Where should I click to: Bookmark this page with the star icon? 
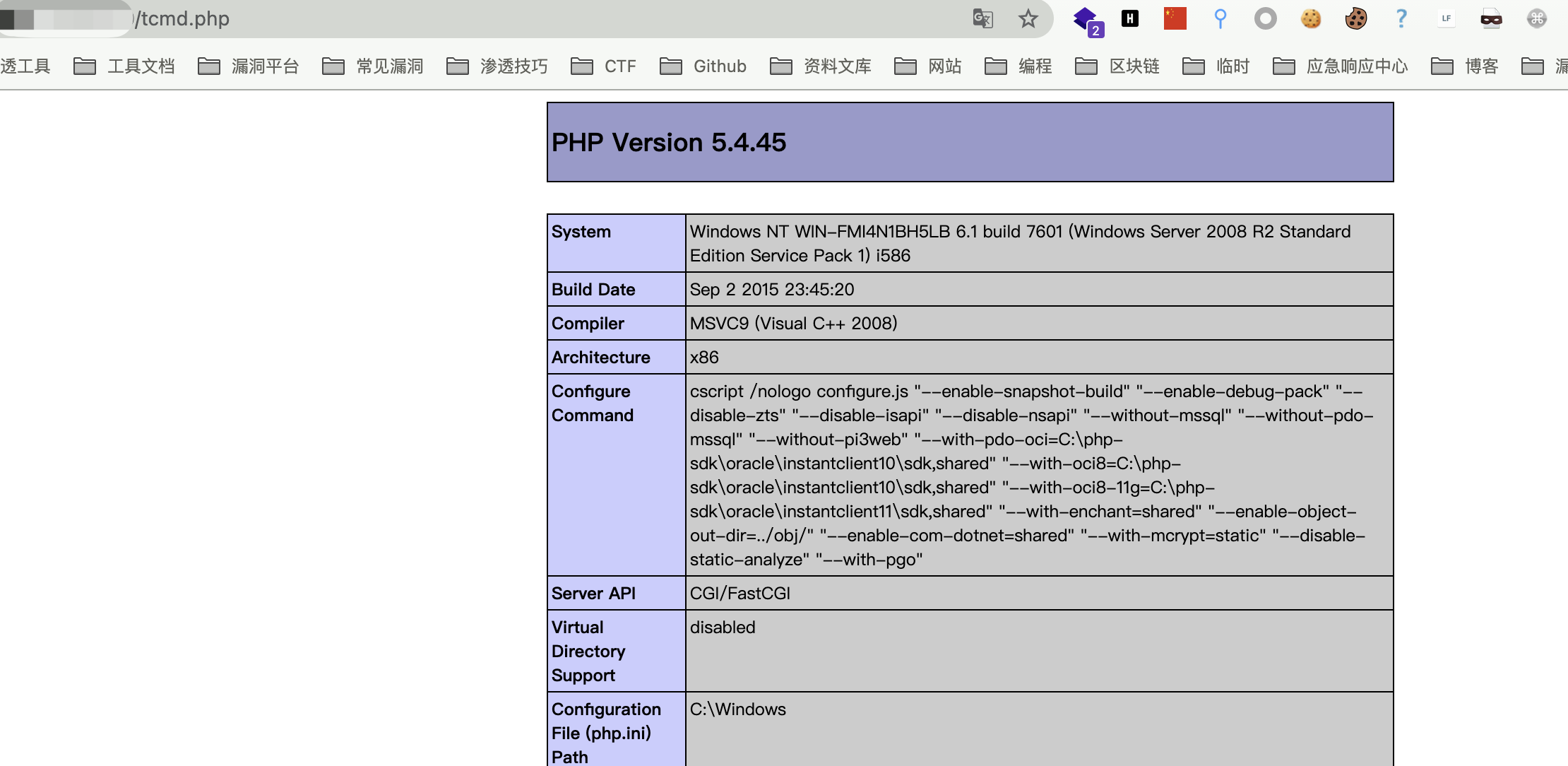coord(1028,18)
